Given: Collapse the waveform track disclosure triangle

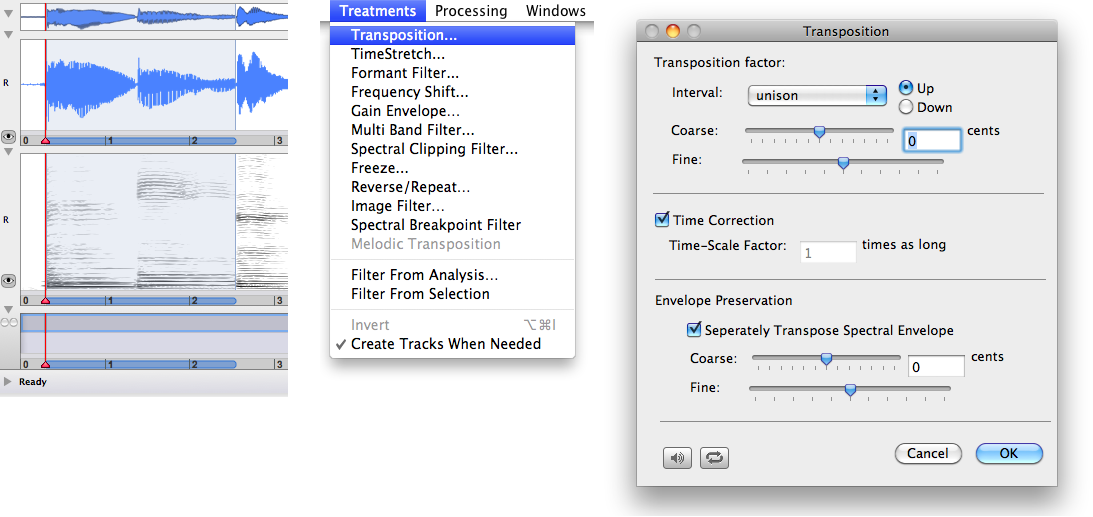Looking at the screenshot, I should [9, 34].
